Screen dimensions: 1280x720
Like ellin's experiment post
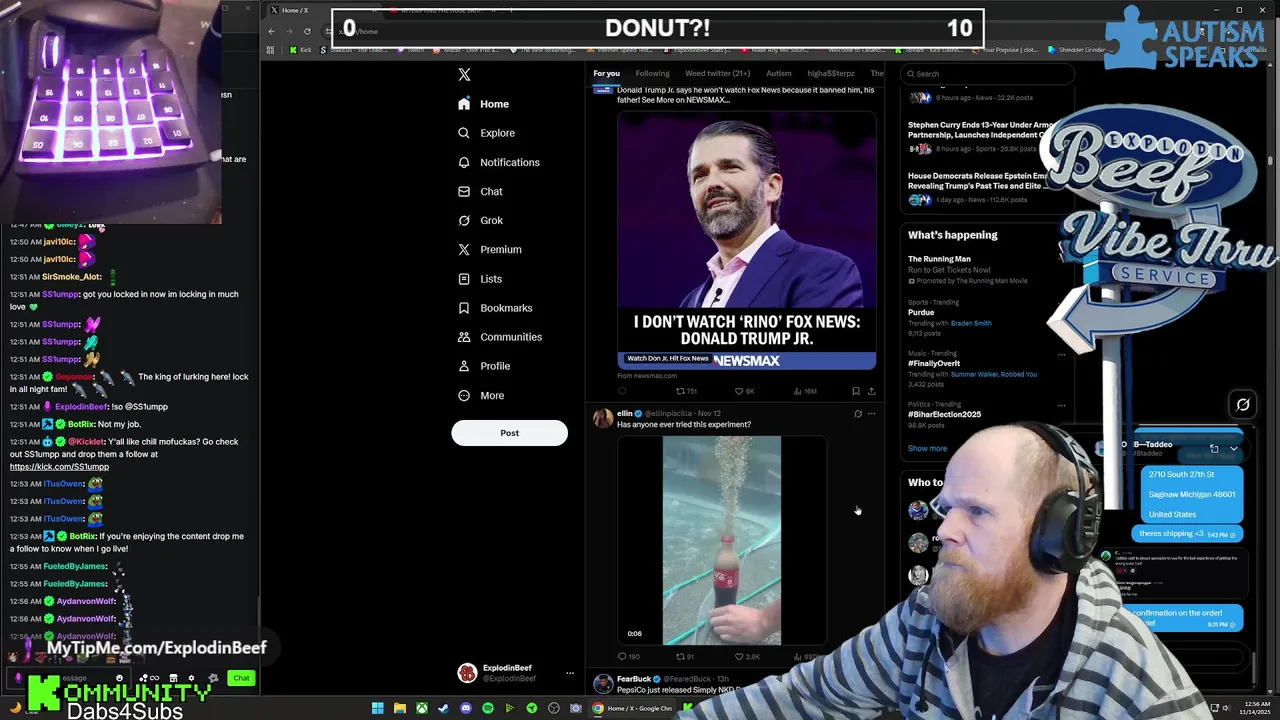coord(747,657)
